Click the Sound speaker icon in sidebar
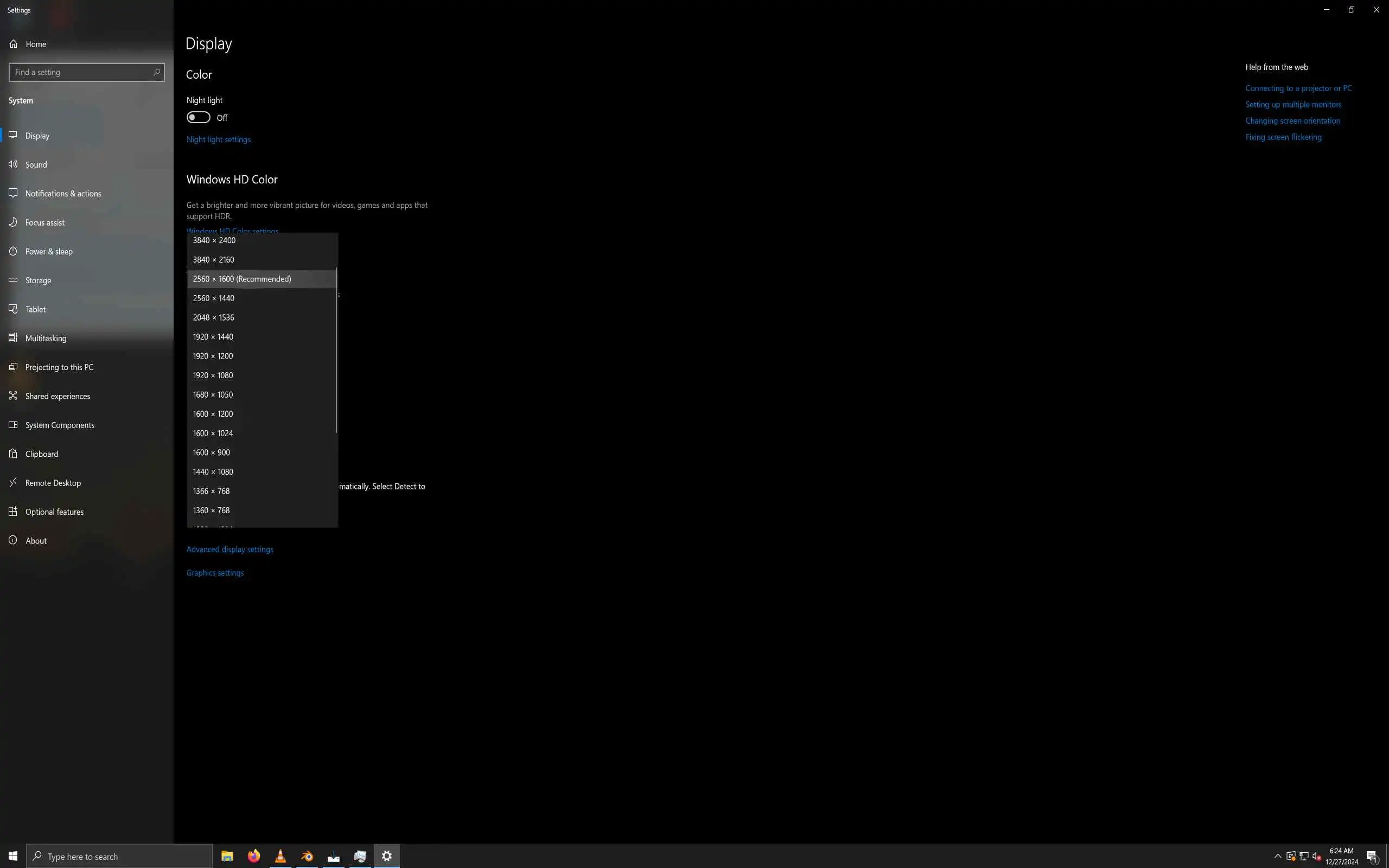The width and height of the screenshot is (1389, 868). point(12,164)
